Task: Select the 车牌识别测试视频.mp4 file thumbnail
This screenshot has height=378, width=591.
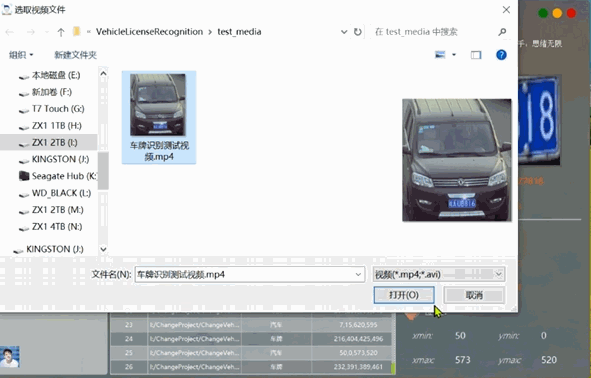Action: tap(159, 117)
